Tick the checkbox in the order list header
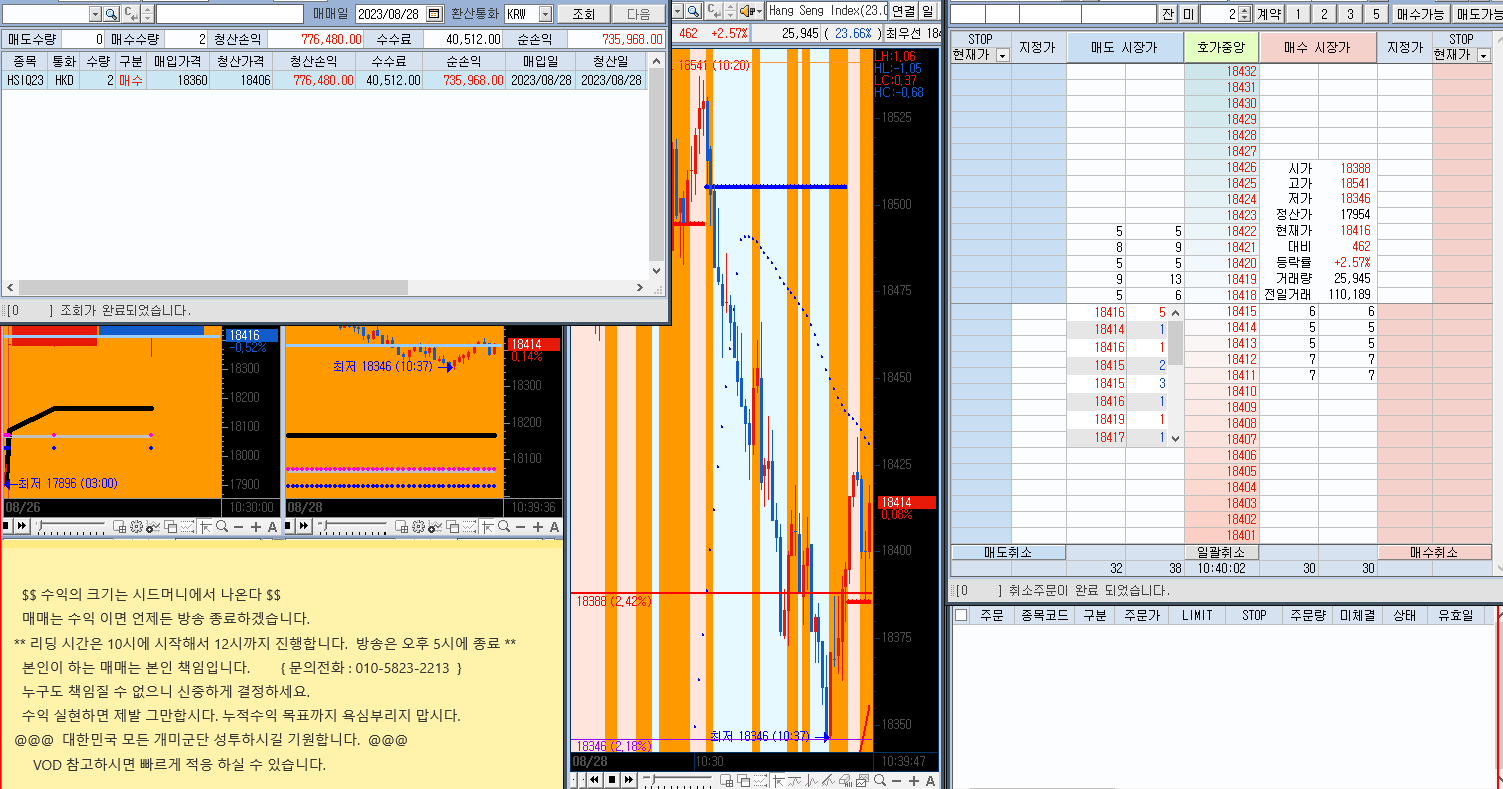Screen dimensions: 1503x789 [x=961, y=615]
